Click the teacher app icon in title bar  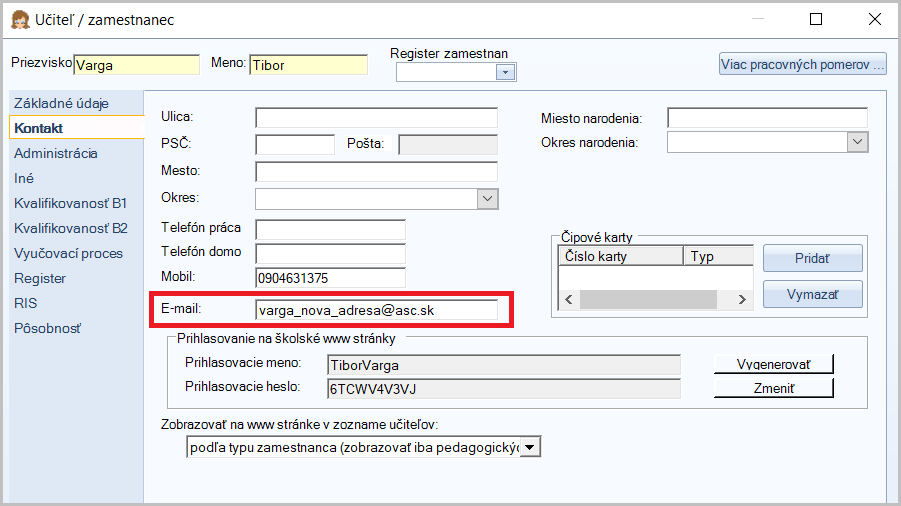coord(18,19)
